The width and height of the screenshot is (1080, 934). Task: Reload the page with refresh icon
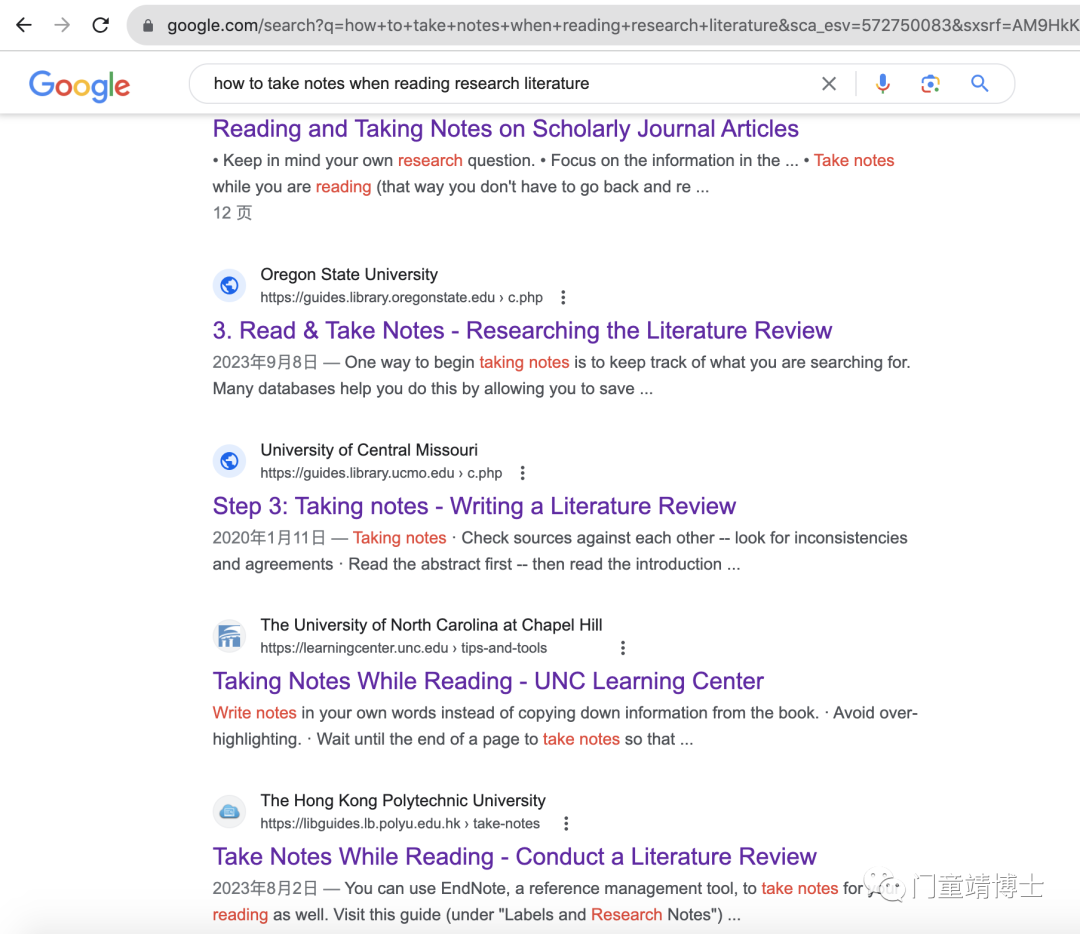101,25
